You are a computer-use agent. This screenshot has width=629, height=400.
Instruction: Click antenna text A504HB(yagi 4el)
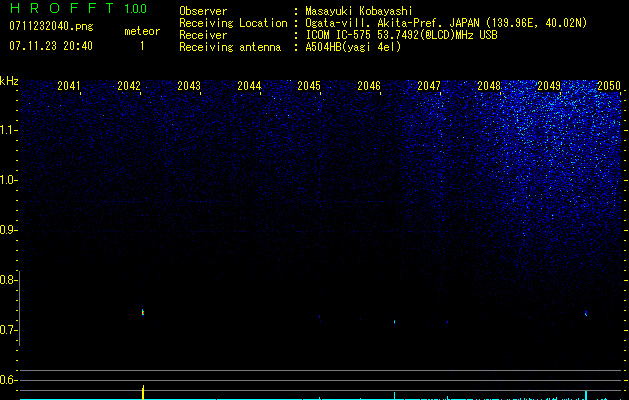(x=353, y=47)
